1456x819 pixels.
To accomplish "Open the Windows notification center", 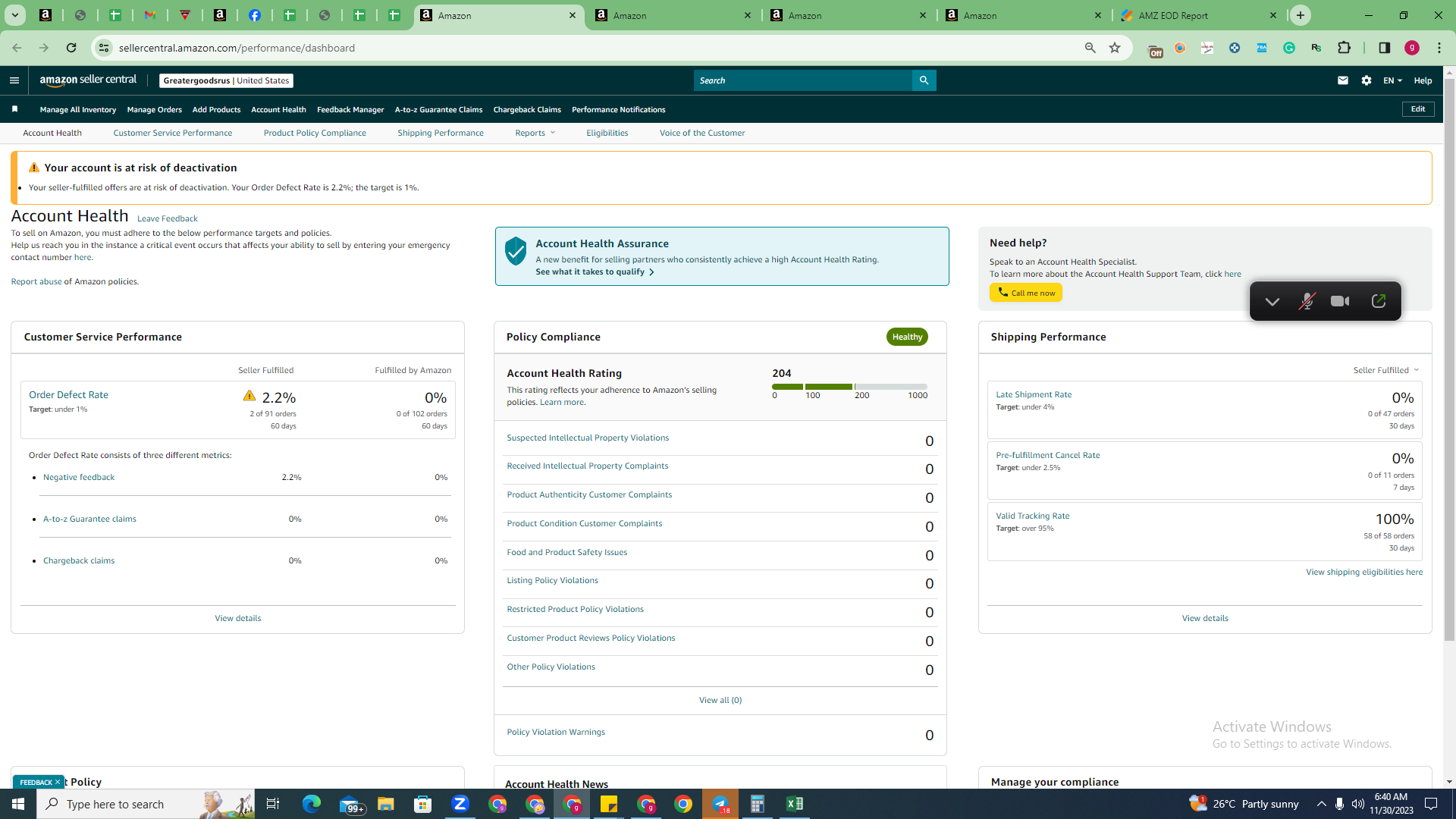I will [x=1432, y=804].
